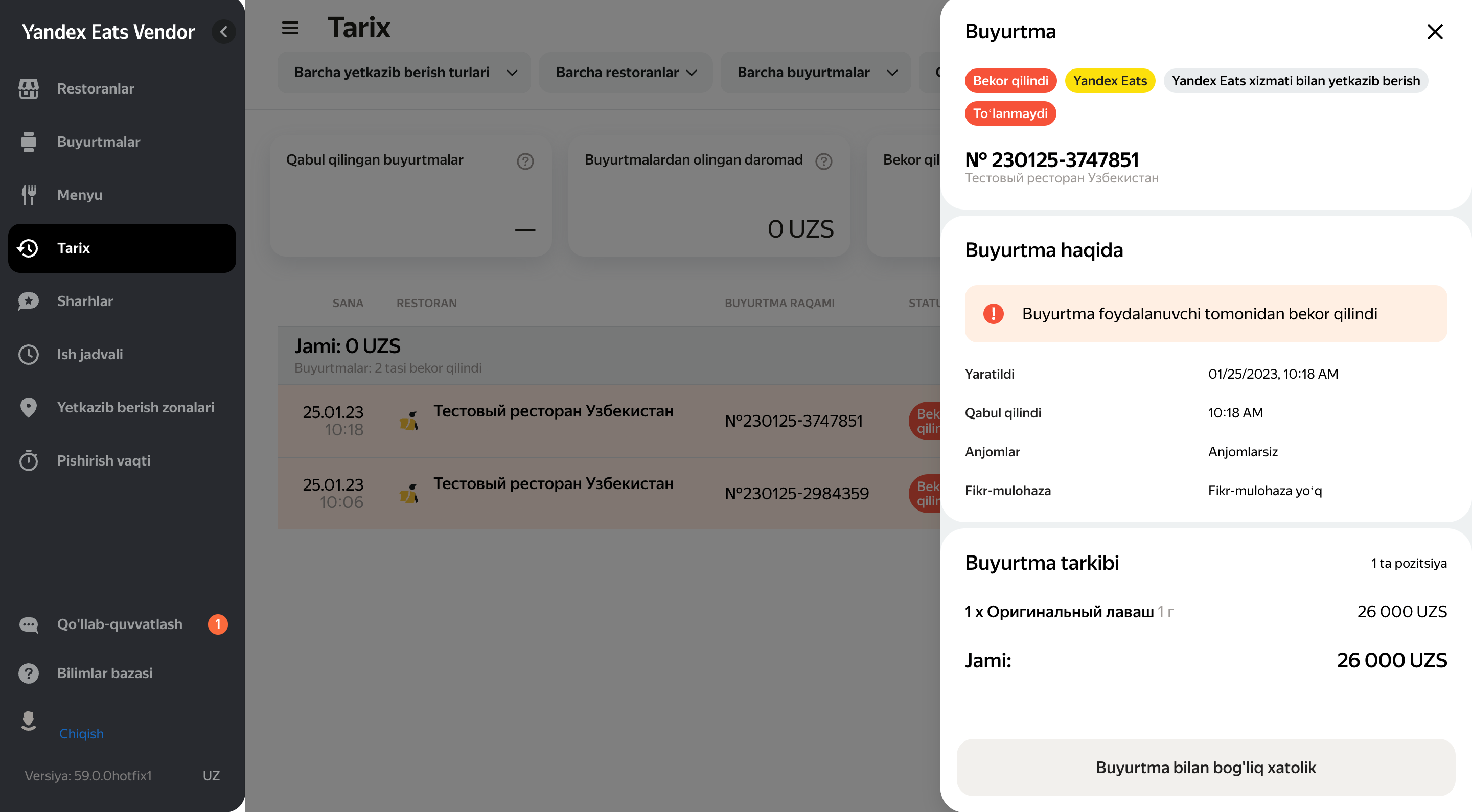Click the yellow Yandex Eats tag
This screenshot has width=1472, height=812.
[x=1110, y=81]
